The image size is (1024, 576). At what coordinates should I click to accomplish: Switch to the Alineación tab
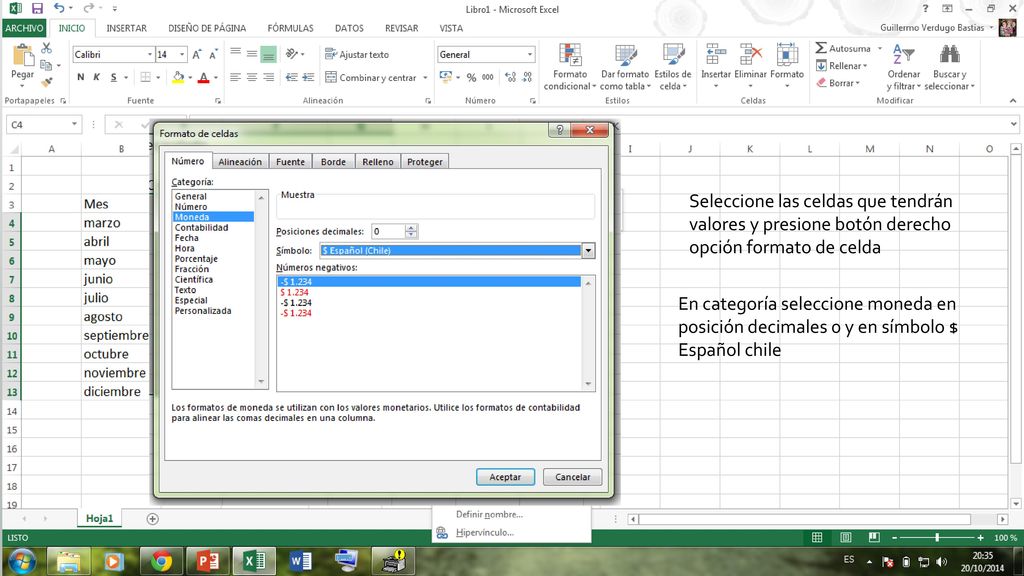click(x=240, y=162)
